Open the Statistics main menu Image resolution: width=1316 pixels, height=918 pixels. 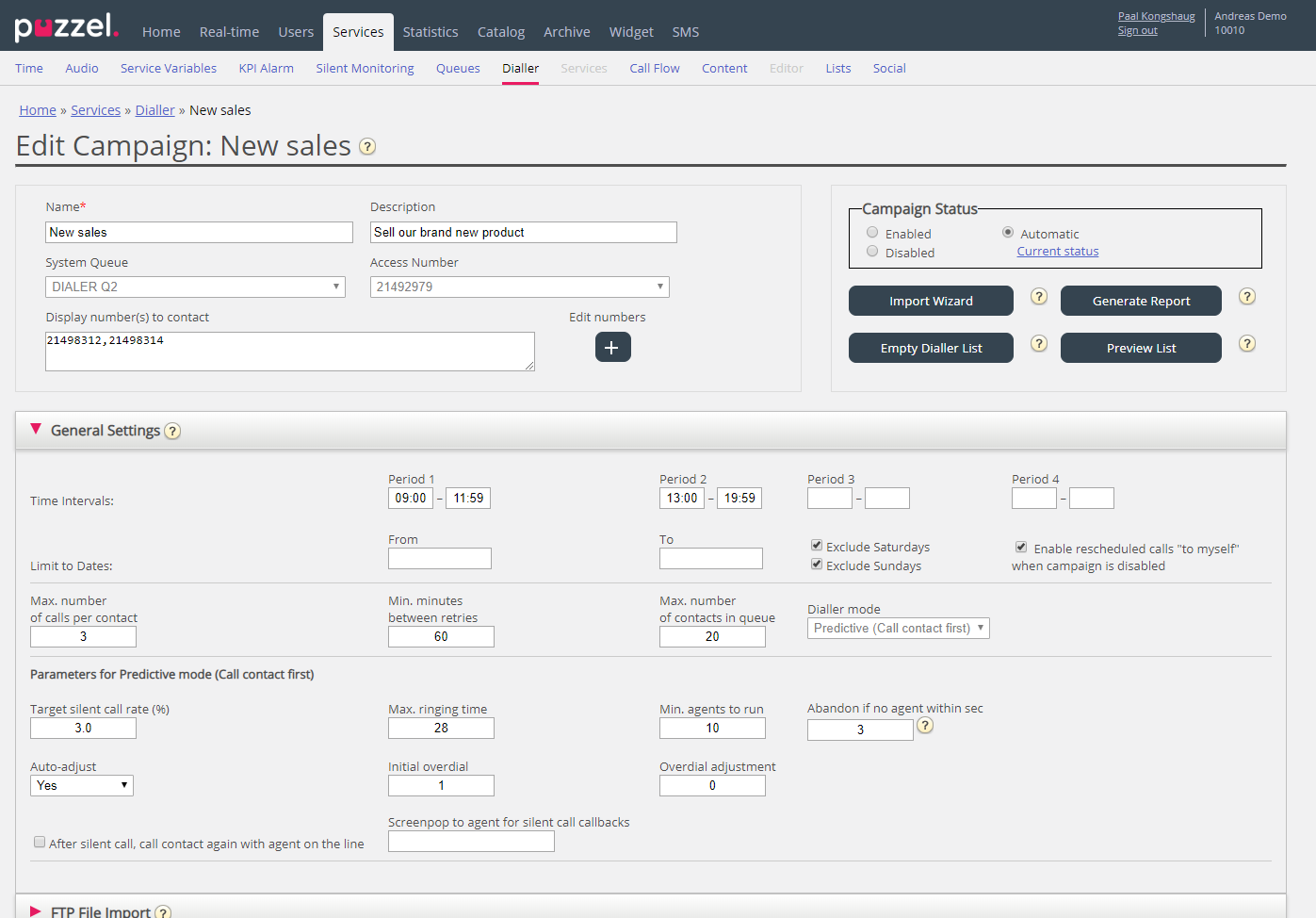tap(430, 32)
